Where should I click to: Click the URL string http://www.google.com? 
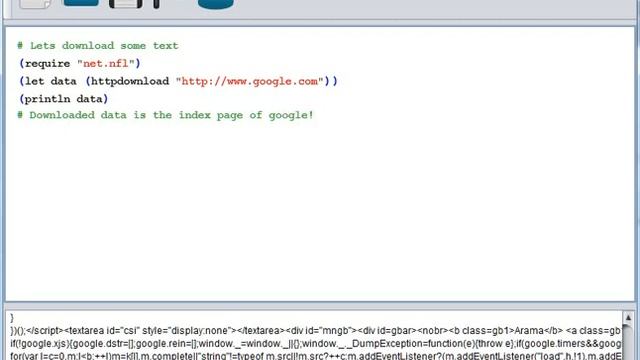[249, 81]
